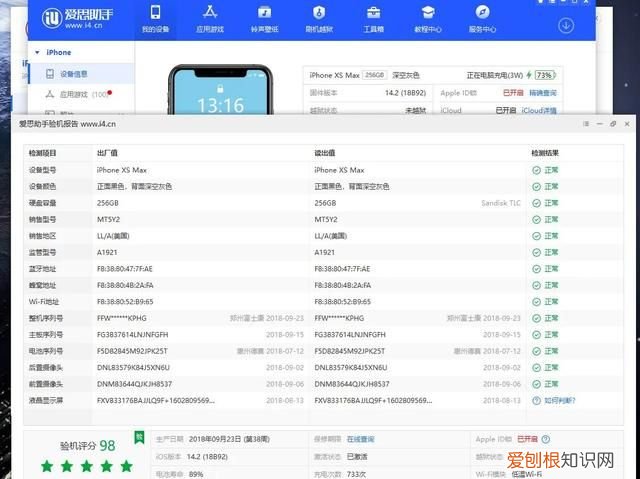
Task: Click the check icon in 设备型号 row
Action: click(536, 170)
